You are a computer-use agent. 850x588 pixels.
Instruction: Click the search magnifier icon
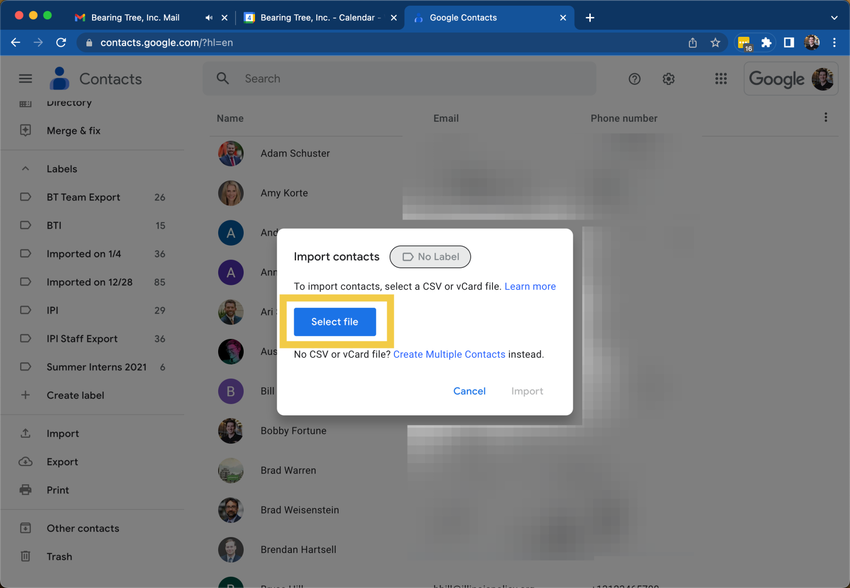click(x=222, y=79)
